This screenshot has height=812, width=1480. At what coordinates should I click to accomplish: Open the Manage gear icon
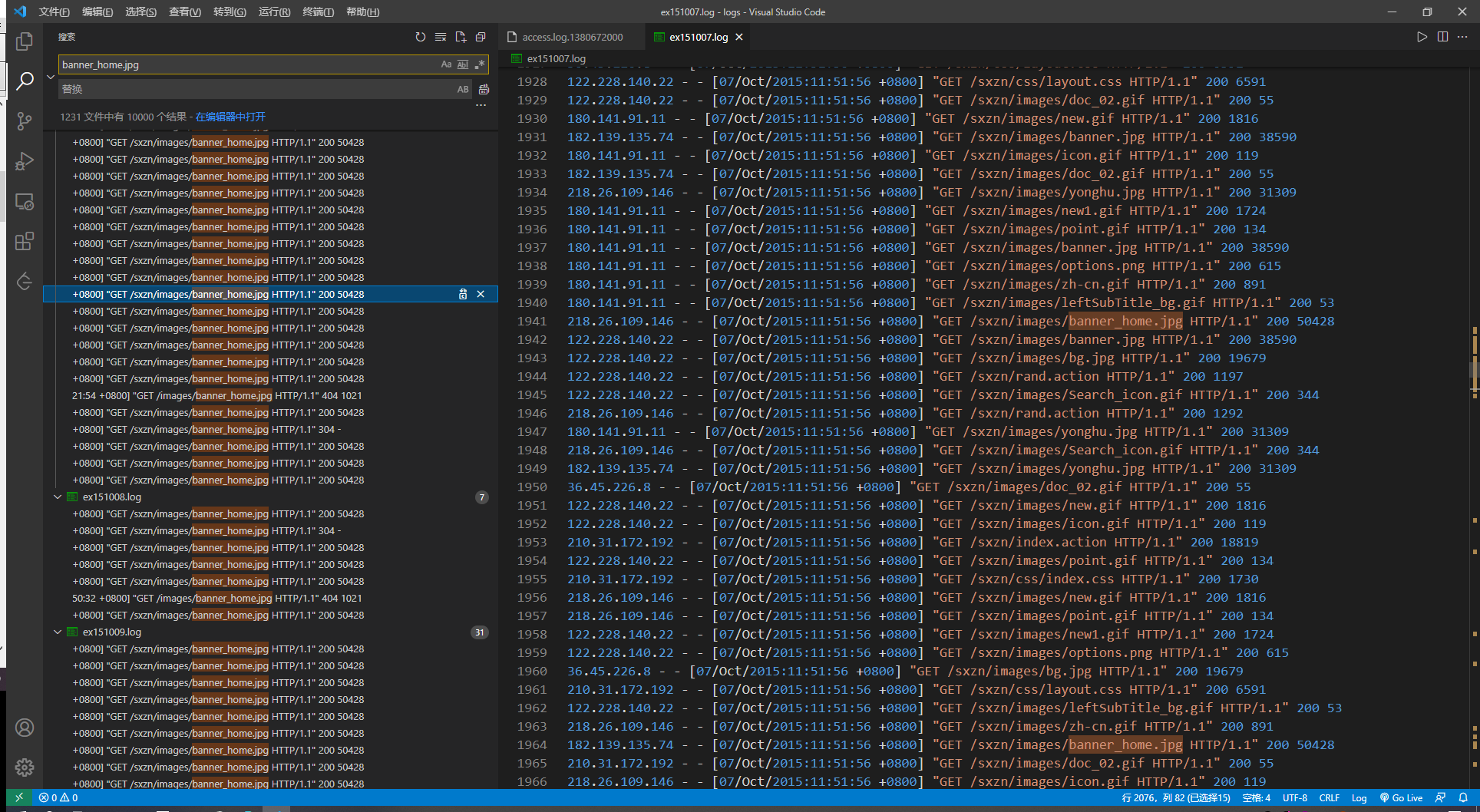25,767
